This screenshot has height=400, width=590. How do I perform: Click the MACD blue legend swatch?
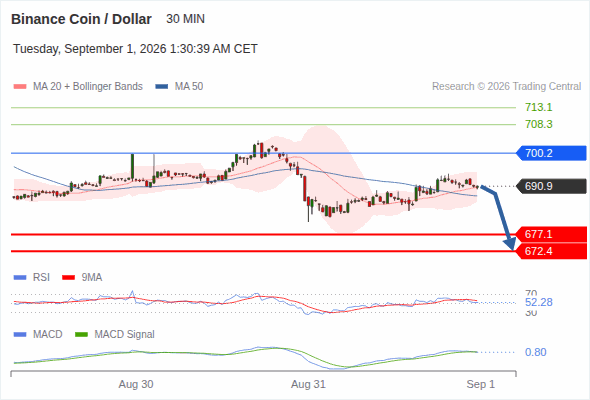[x=20, y=335]
